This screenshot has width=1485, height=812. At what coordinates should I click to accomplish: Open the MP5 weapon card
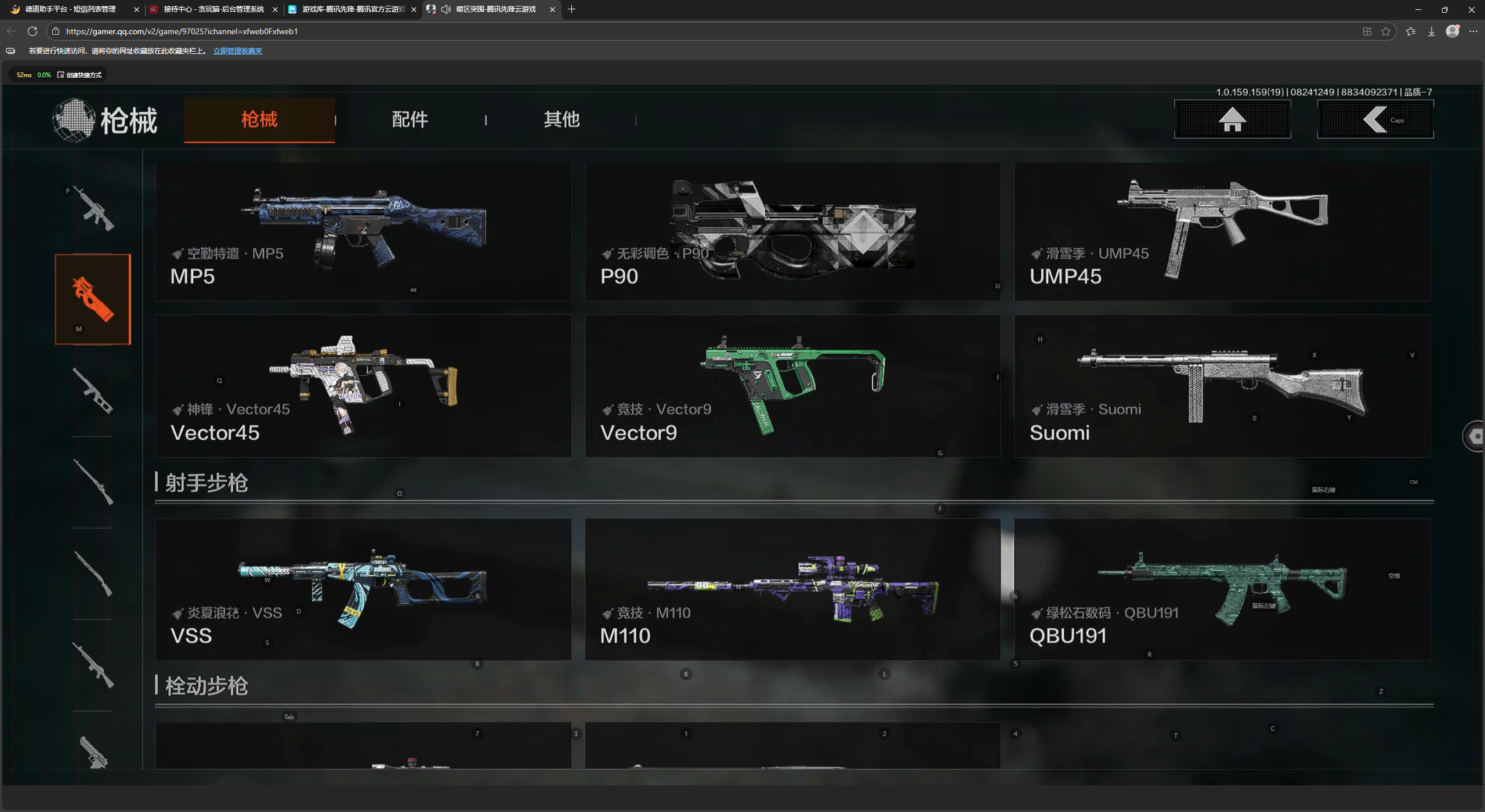pyautogui.click(x=363, y=231)
